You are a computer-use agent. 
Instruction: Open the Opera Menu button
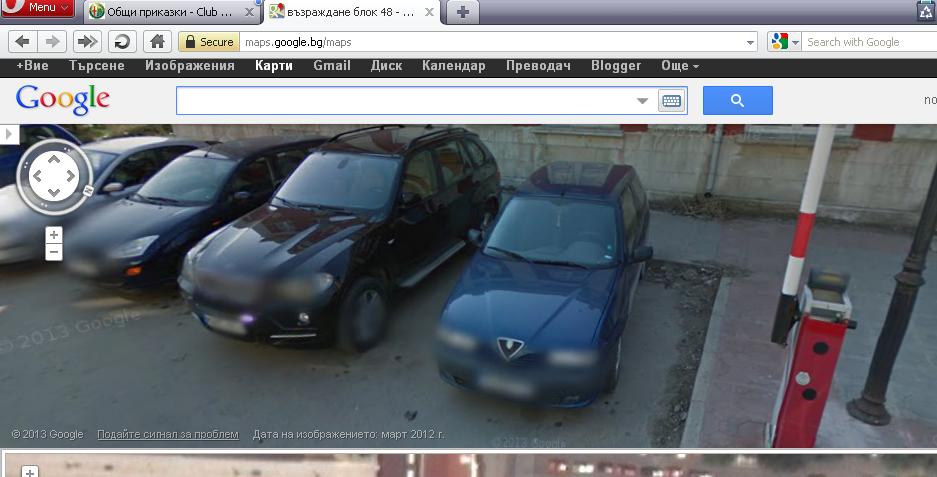[38, 9]
